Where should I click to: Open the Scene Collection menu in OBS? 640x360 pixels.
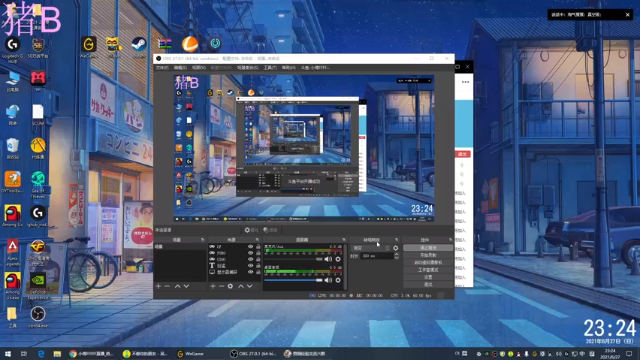pyautogui.click(x=247, y=68)
